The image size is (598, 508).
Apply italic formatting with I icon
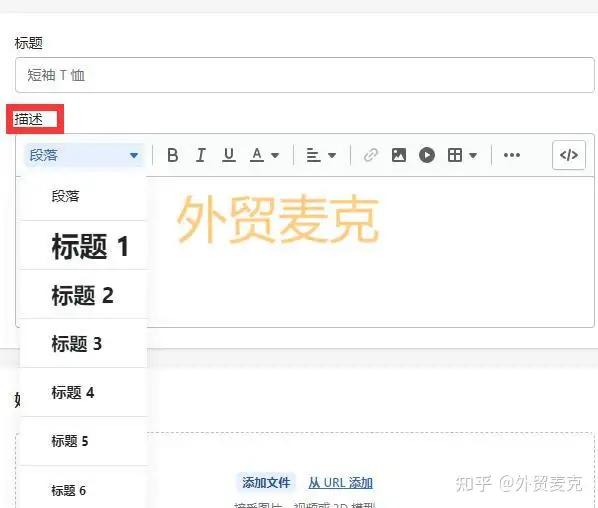201,155
